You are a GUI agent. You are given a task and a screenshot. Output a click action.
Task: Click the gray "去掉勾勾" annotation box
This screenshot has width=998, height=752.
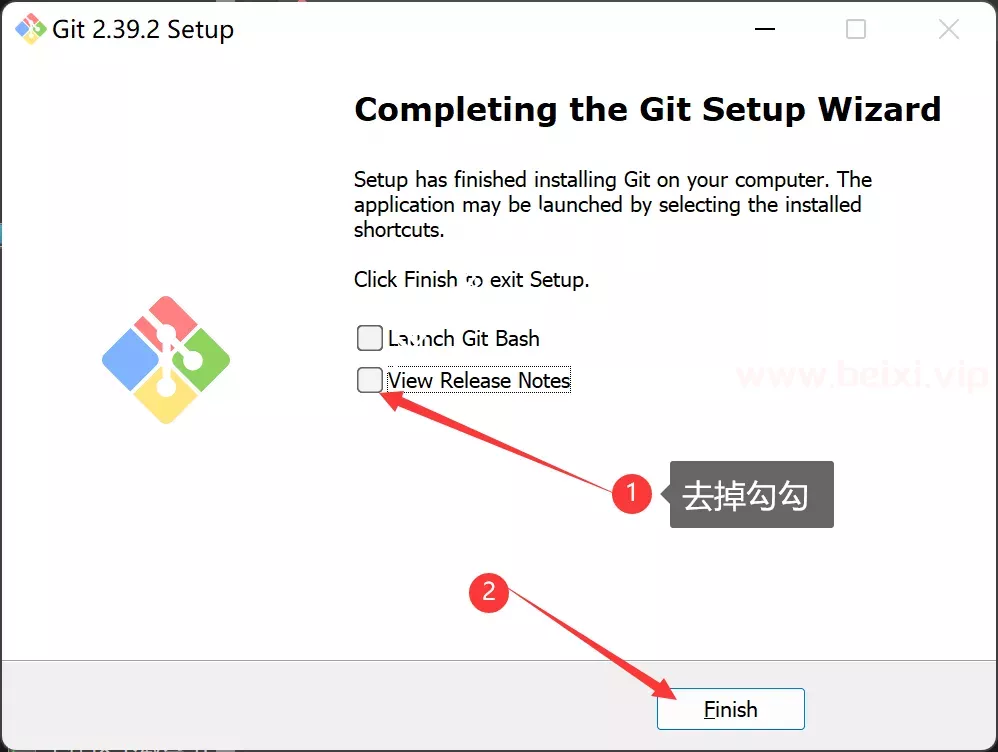click(752, 495)
